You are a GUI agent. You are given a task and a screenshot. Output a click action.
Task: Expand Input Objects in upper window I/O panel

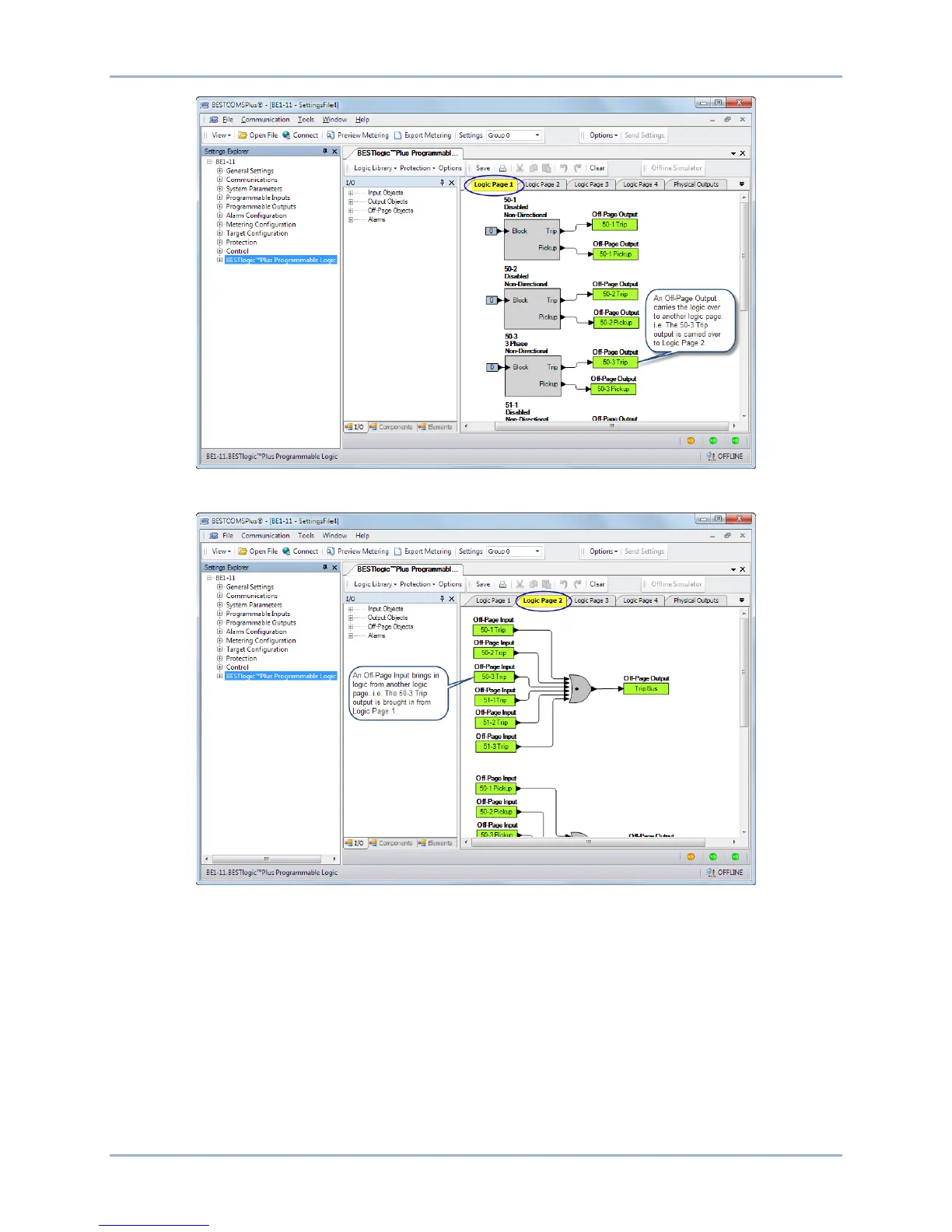(x=351, y=193)
